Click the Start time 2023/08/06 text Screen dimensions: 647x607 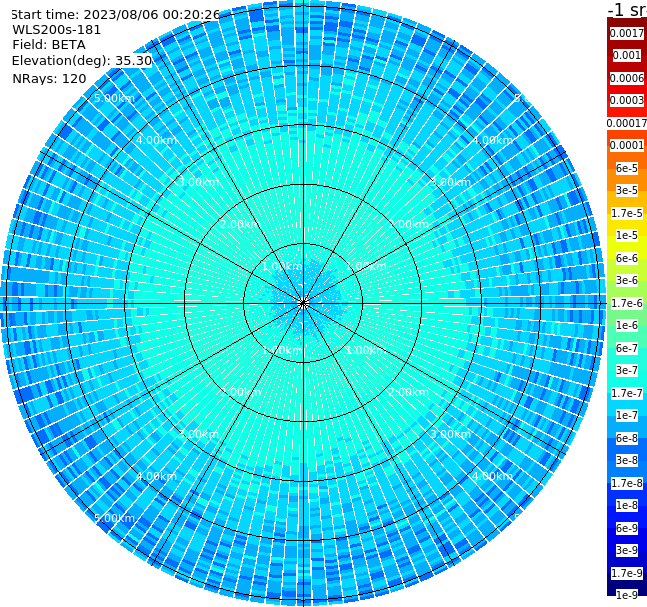115,14
